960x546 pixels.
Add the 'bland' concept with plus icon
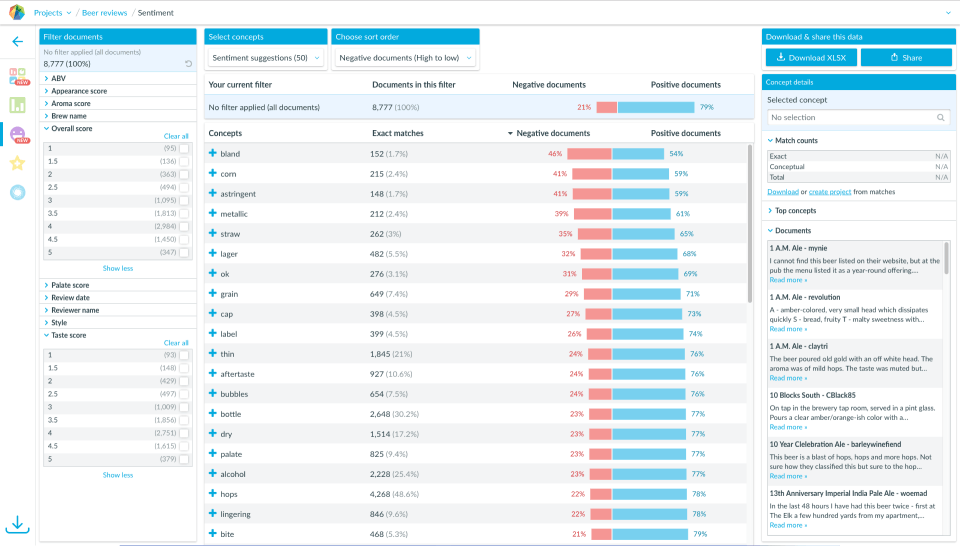click(x=212, y=153)
